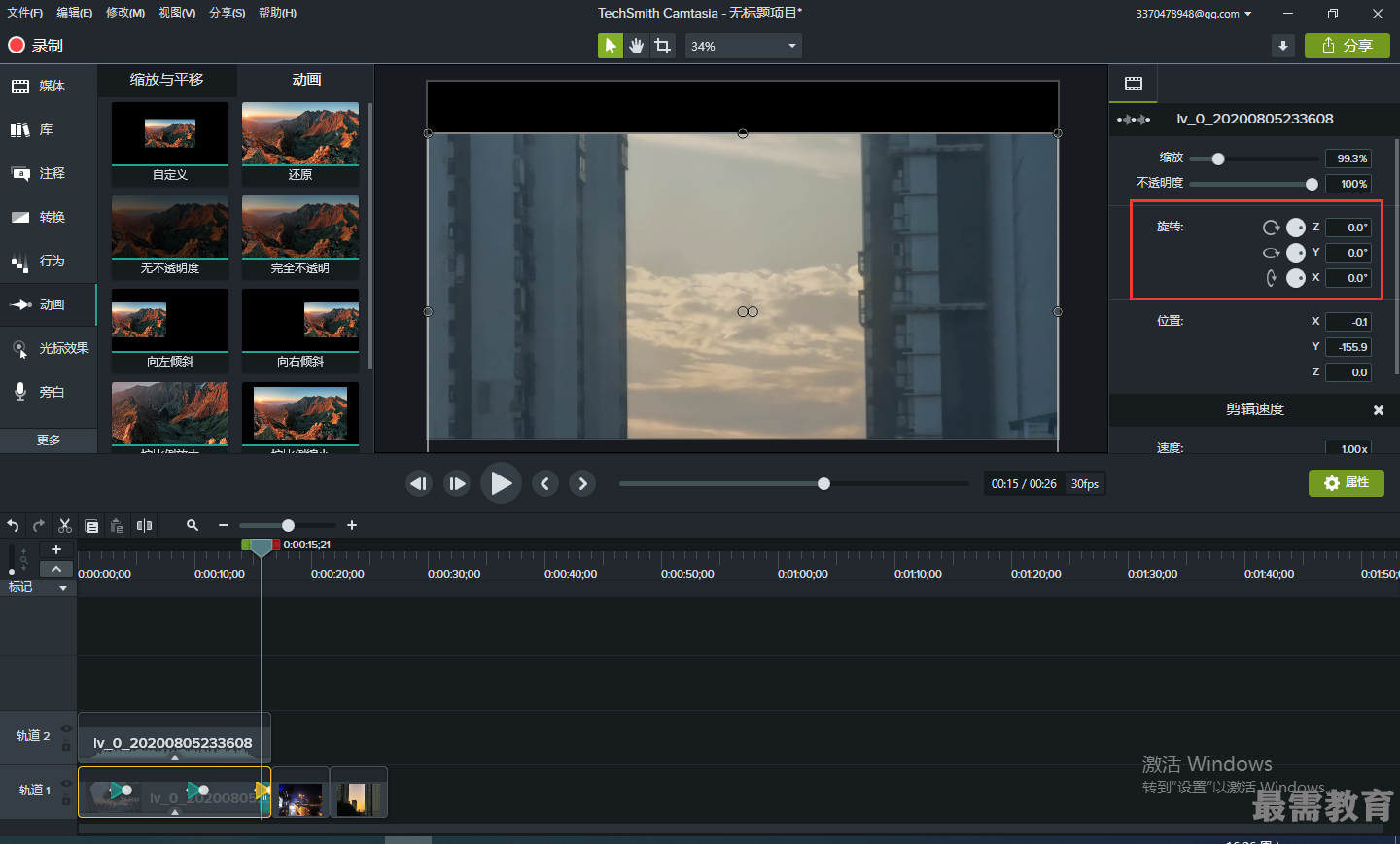Play the video with Play button

pyautogui.click(x=501, y=483)
